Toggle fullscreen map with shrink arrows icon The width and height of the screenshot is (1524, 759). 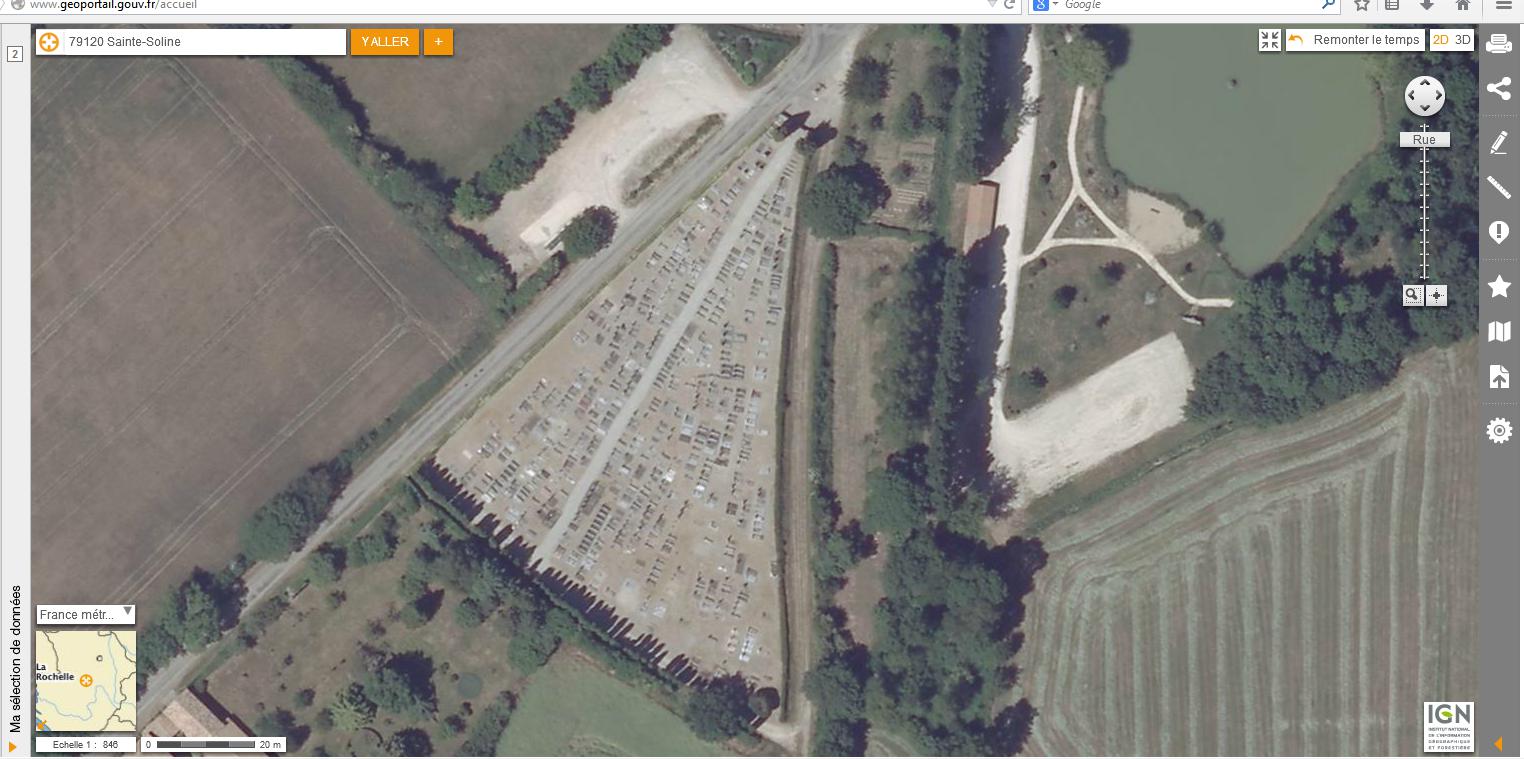(1270, 40)
